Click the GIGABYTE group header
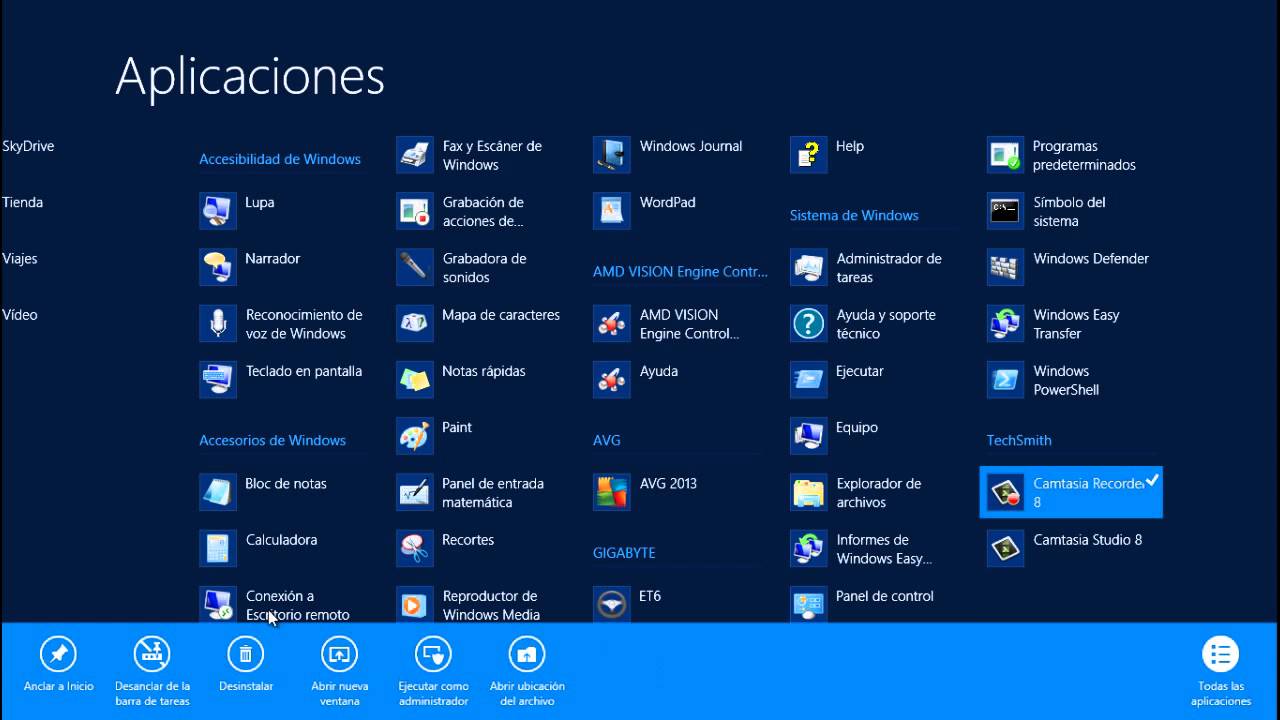This screenshot has height=720, width=1280. tap(624, 552)
